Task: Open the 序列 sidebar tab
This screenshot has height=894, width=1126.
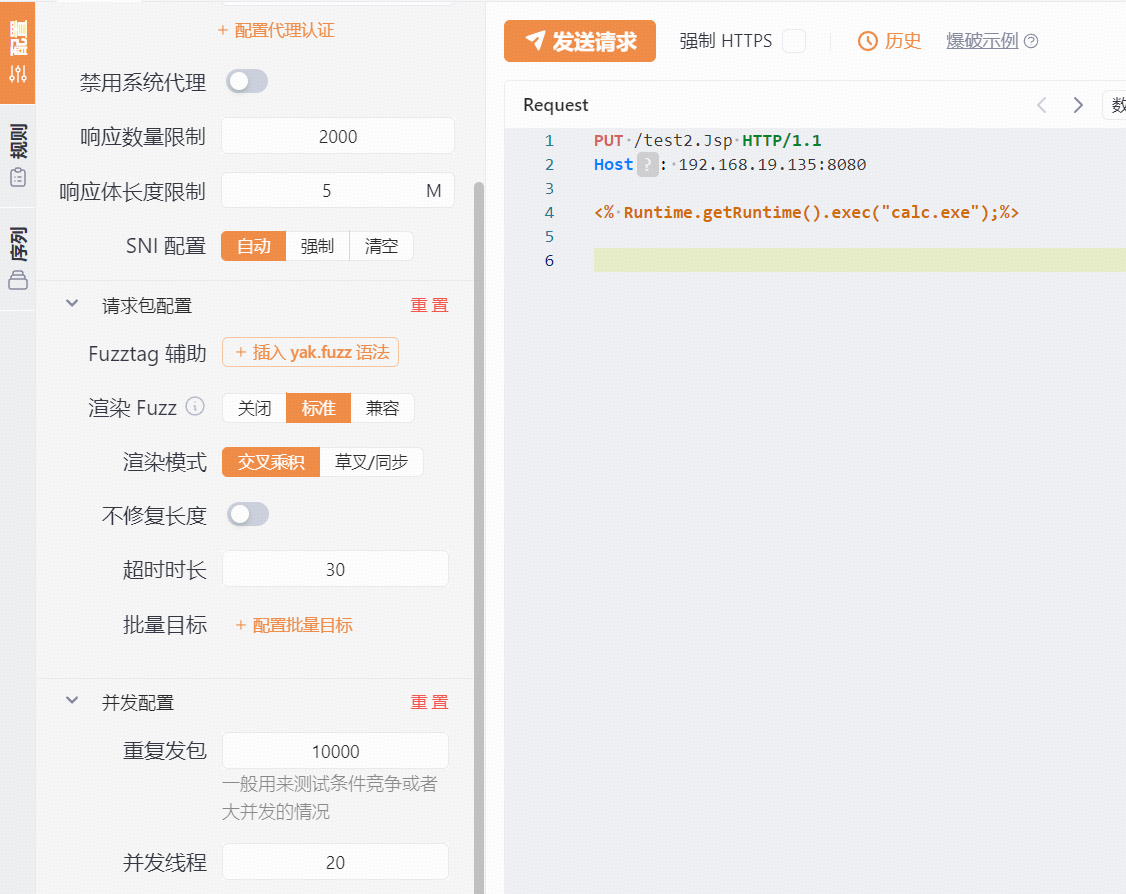Action: [18, 257]
